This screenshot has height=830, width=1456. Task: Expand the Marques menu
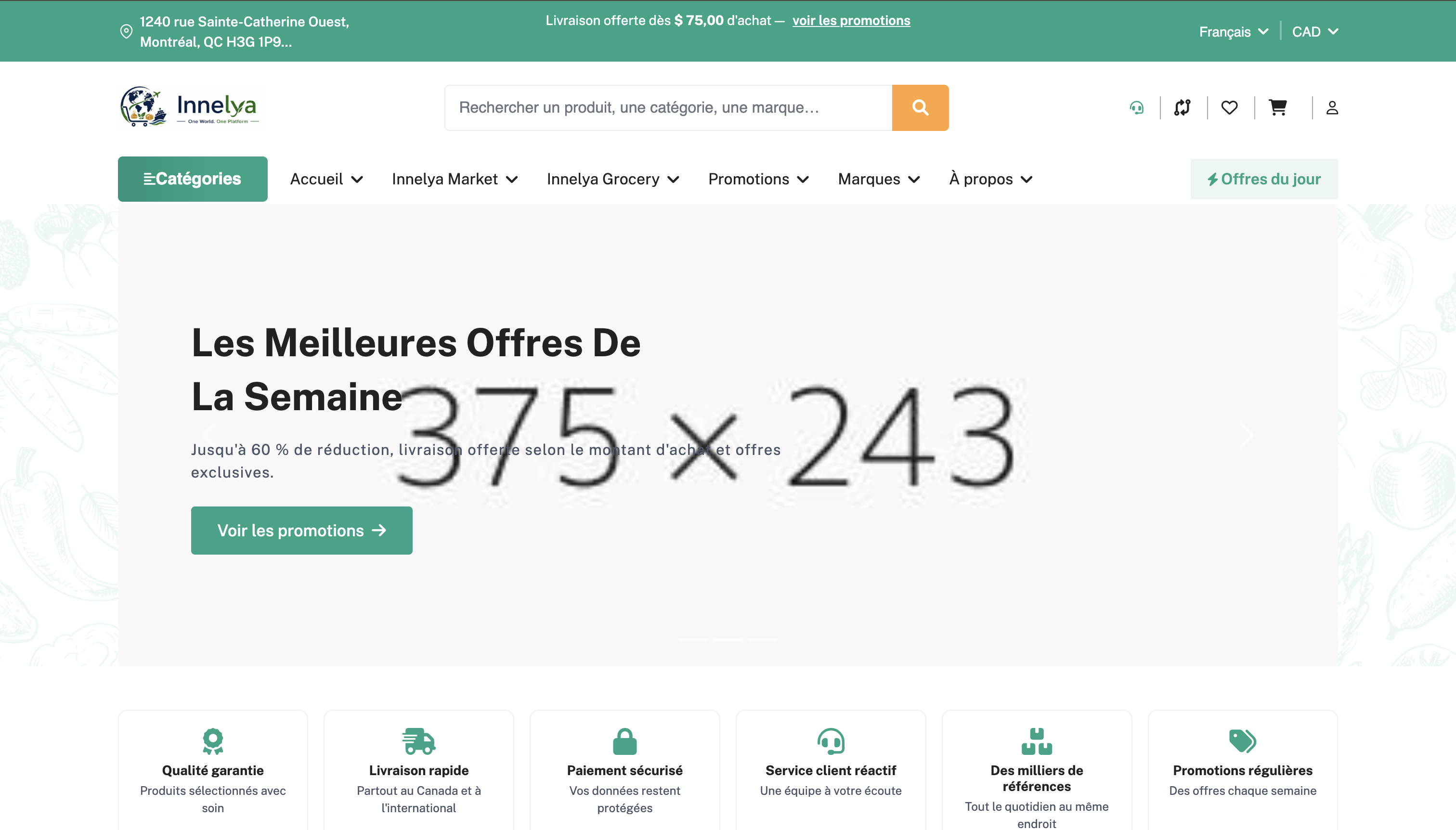[879, 179]
